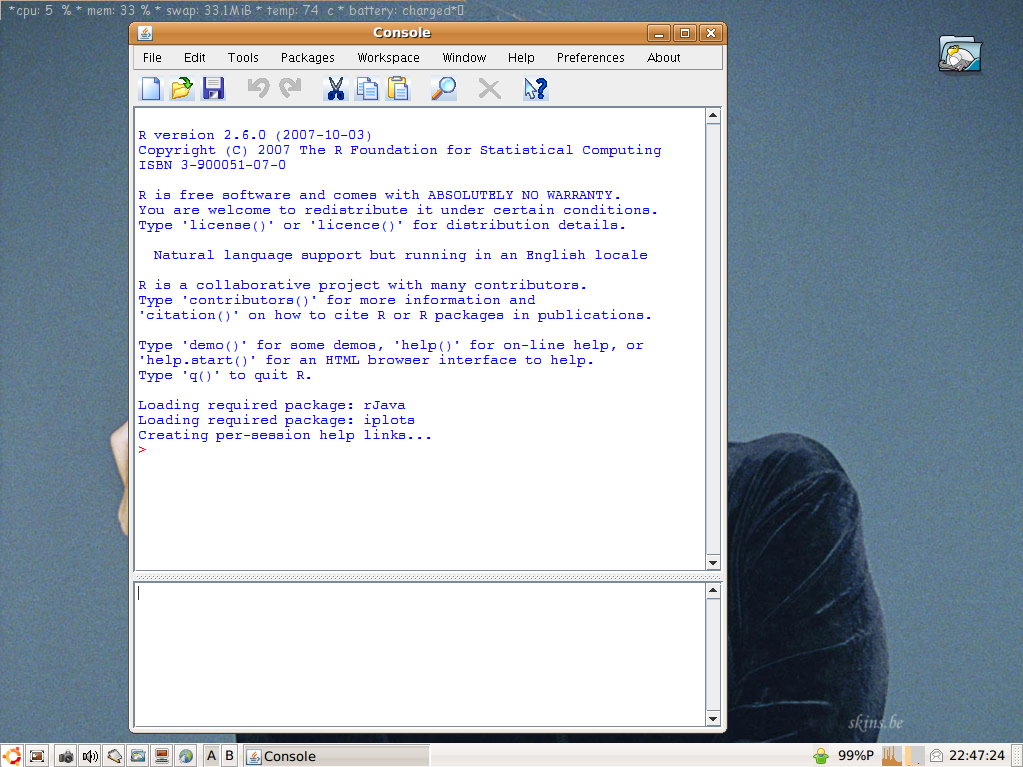Open the Help menu
Image resolution: width=1023 pixels, height=767 pixels.
coord(521,57)
